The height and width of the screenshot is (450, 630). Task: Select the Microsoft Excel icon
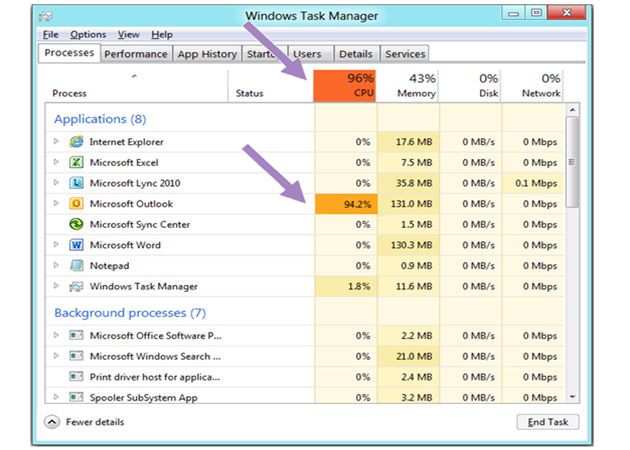point(76,163)
